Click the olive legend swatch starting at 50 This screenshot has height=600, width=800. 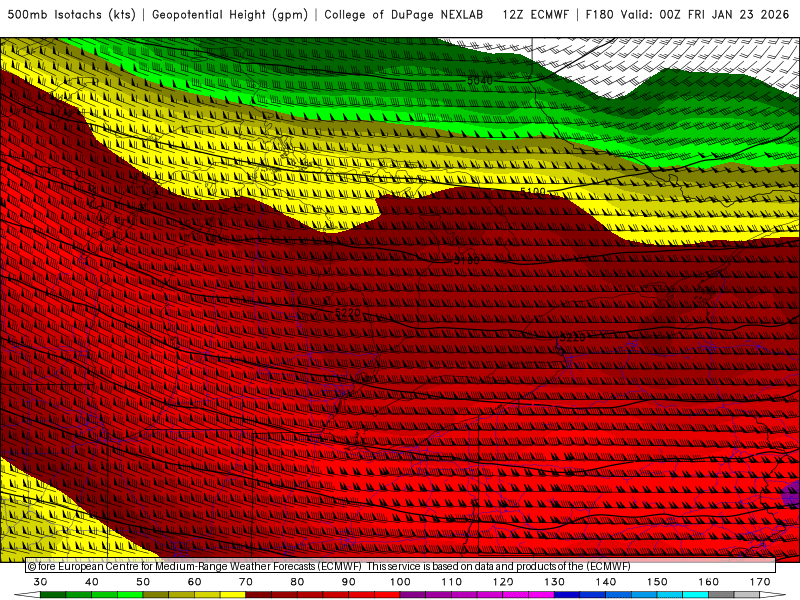point(156,595)
